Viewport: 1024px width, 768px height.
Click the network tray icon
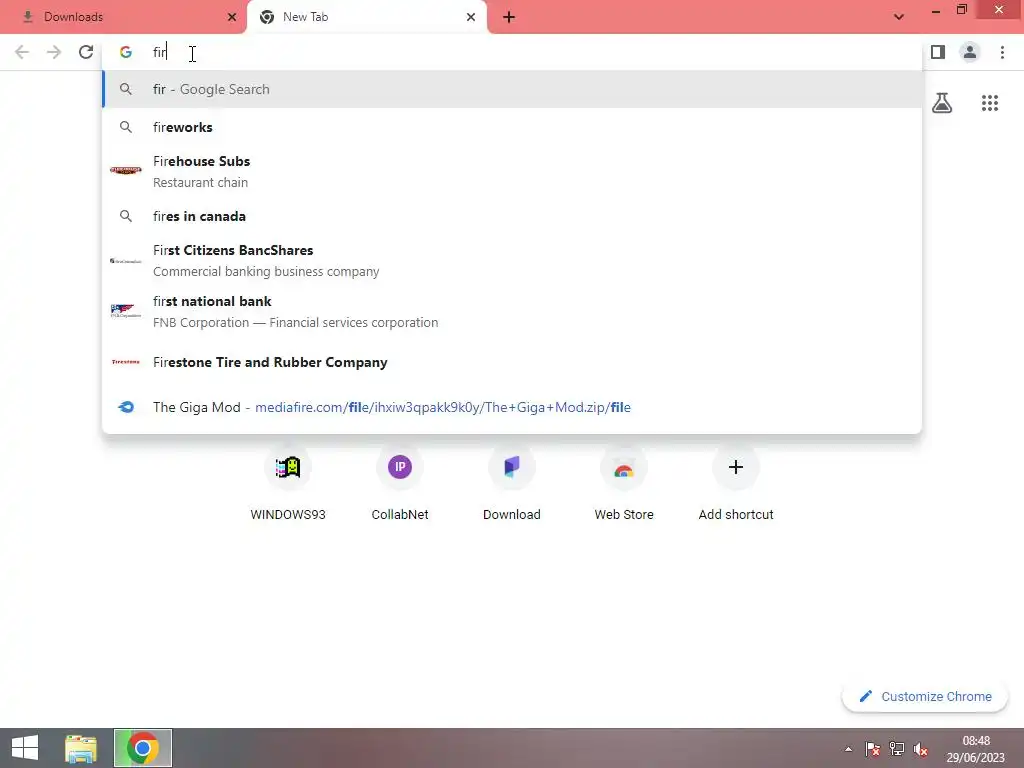[x=897, y=749]
